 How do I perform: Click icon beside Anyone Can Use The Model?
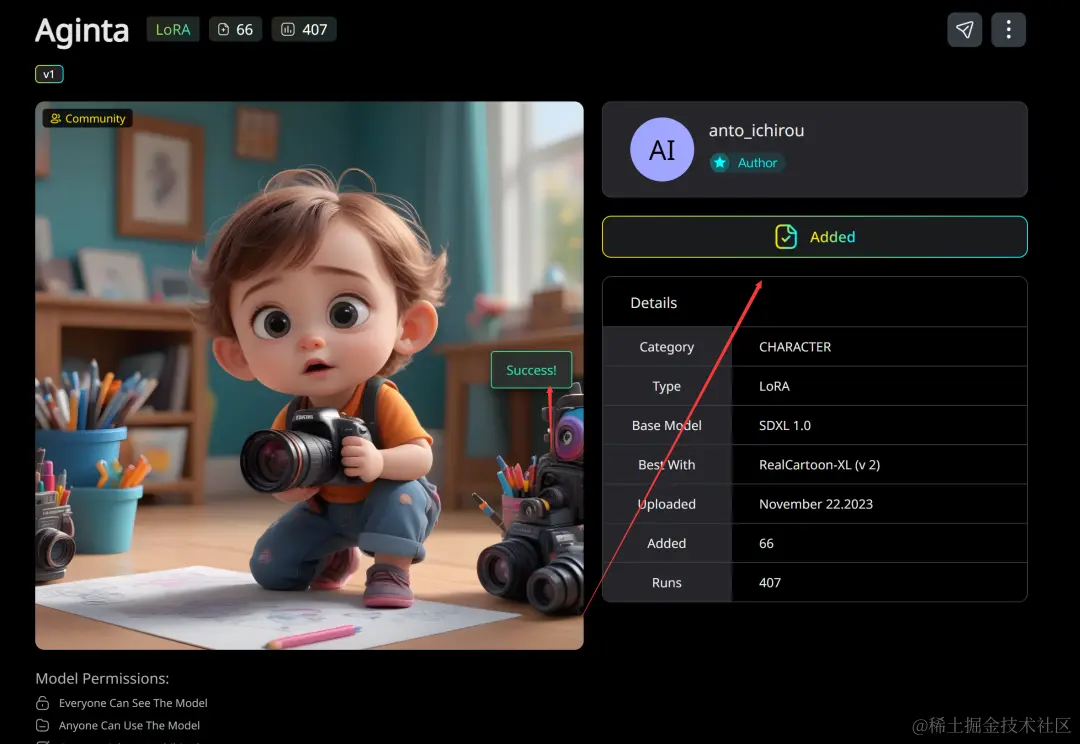tap(43, 725)
